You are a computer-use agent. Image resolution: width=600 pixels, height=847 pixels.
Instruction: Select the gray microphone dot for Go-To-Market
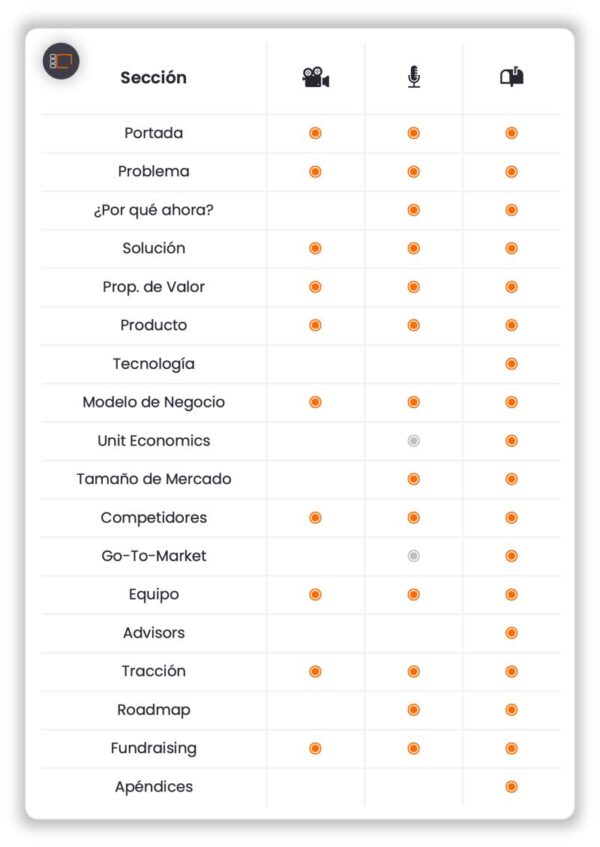tap(414, 556)
